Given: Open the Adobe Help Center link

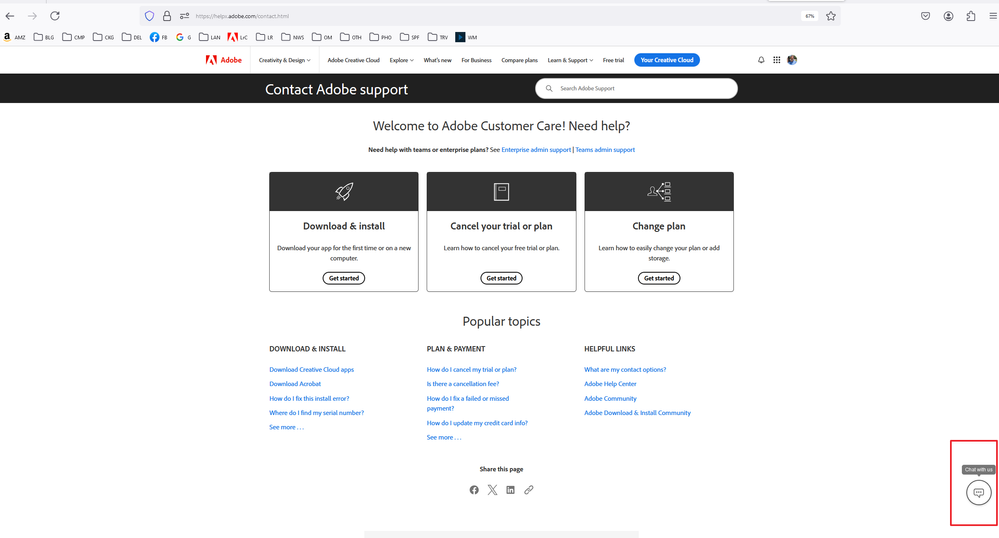Looking at the screenshot, I should pyautogui.click(x=610, y=384).
